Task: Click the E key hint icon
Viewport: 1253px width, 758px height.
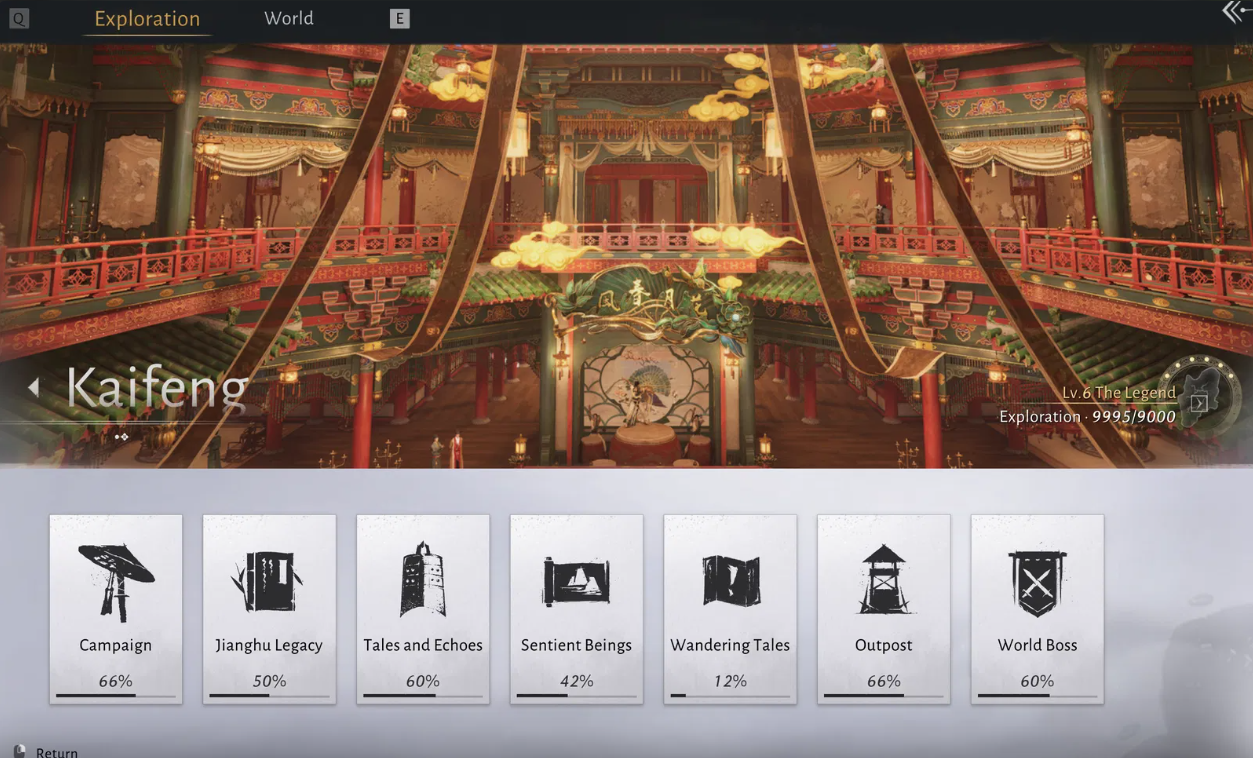Action: [x=400, y=18]
